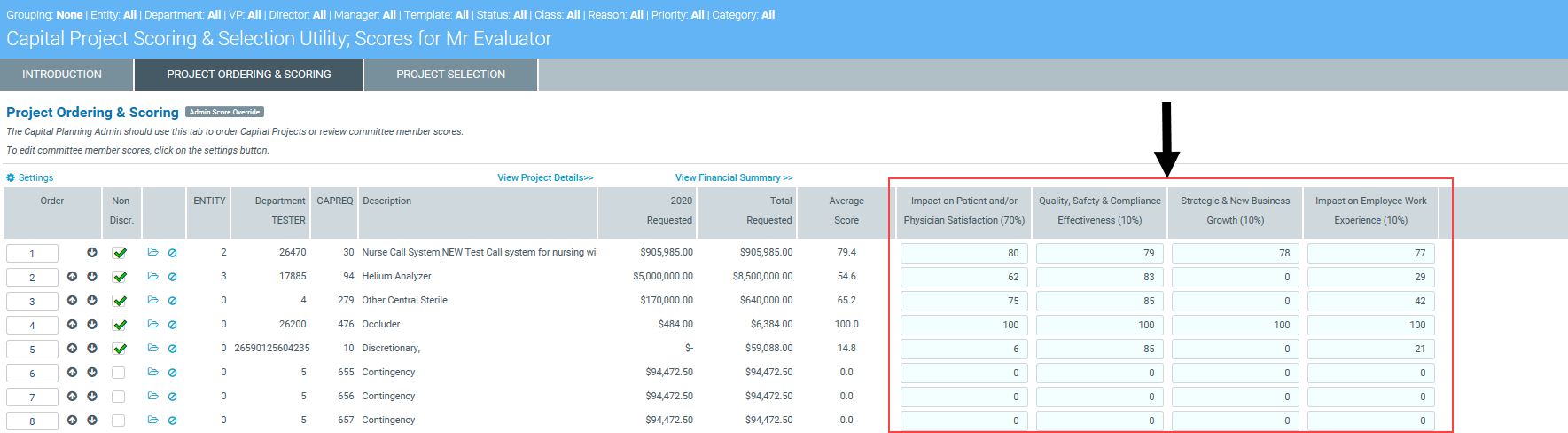Click the cancel icon on Helium Analyzer row
The image size is (1568, 433).
pos(172,277)
